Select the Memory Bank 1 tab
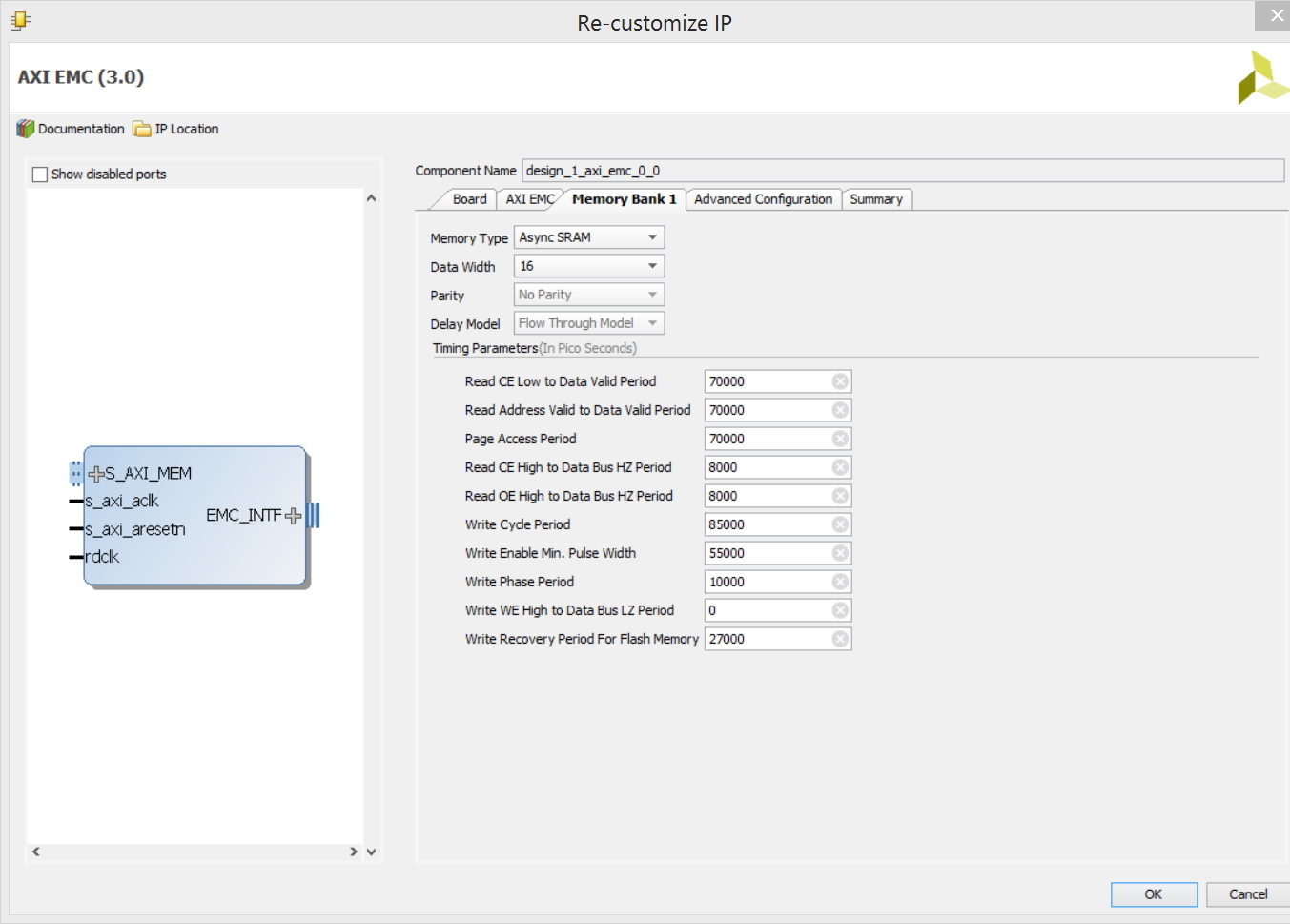 (x=624, y=199)
